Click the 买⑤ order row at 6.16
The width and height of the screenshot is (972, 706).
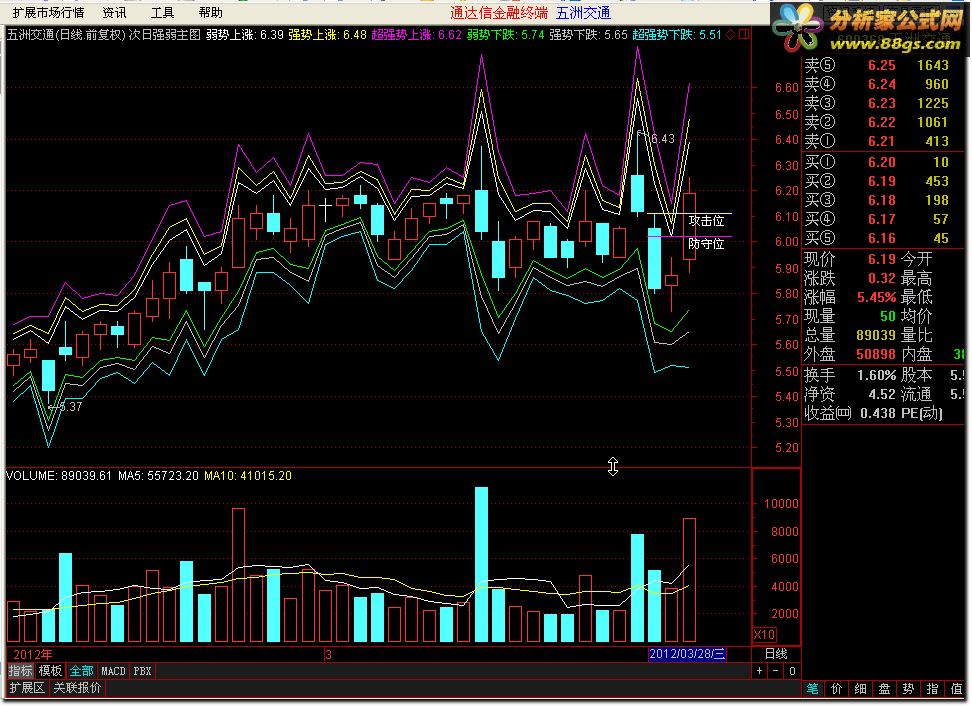point(877,238)
